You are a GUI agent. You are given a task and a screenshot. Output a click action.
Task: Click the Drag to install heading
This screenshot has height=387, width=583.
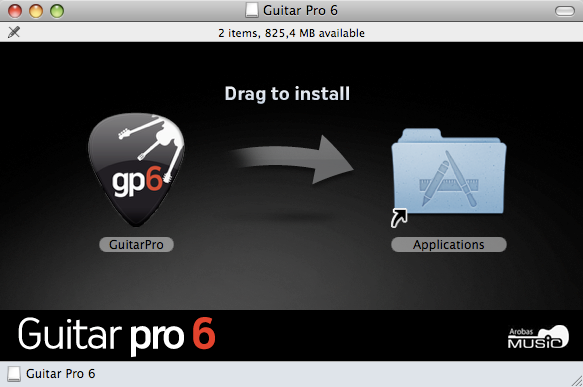point(287,94)
